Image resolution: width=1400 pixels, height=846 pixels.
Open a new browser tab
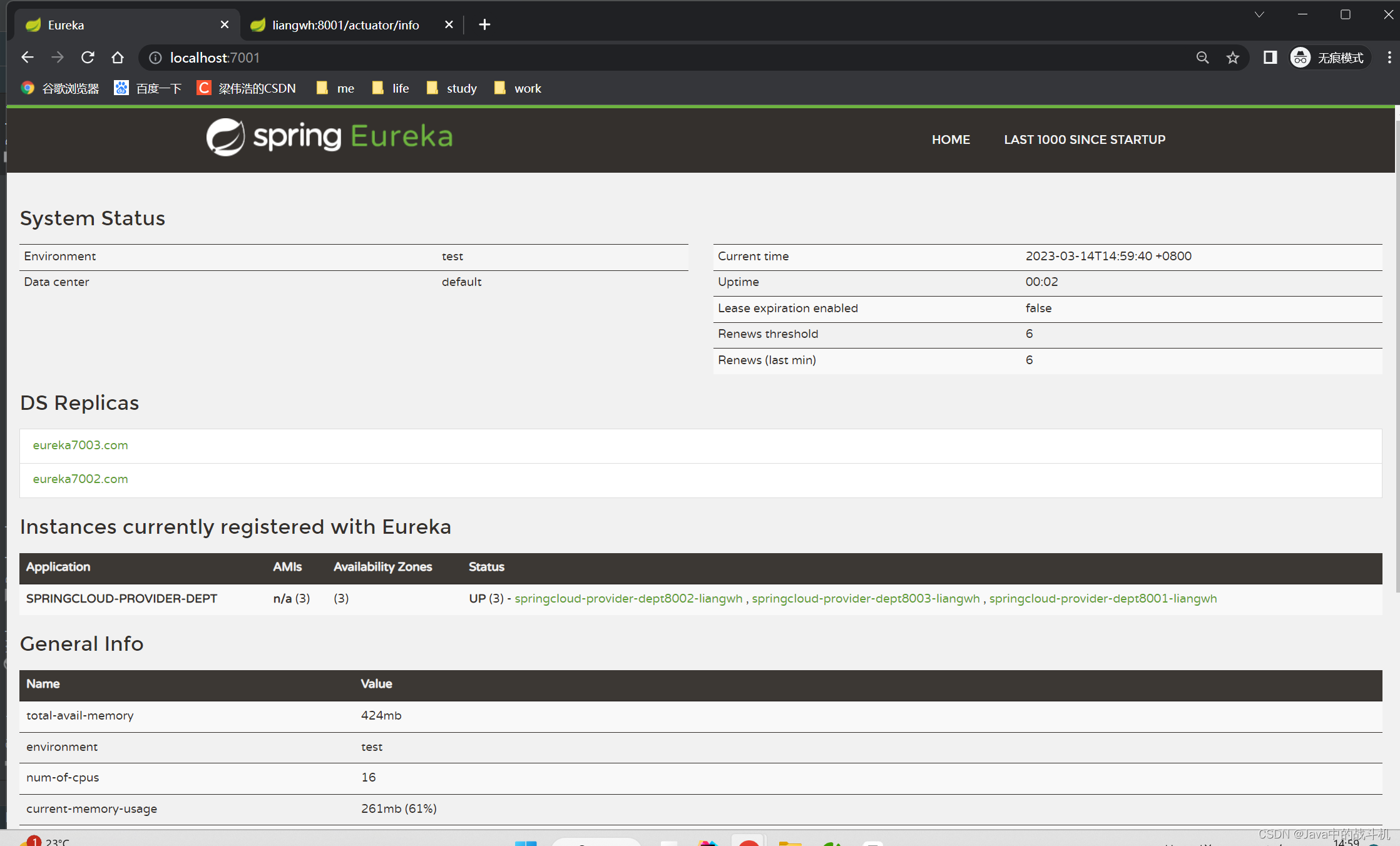pos(484,24)
